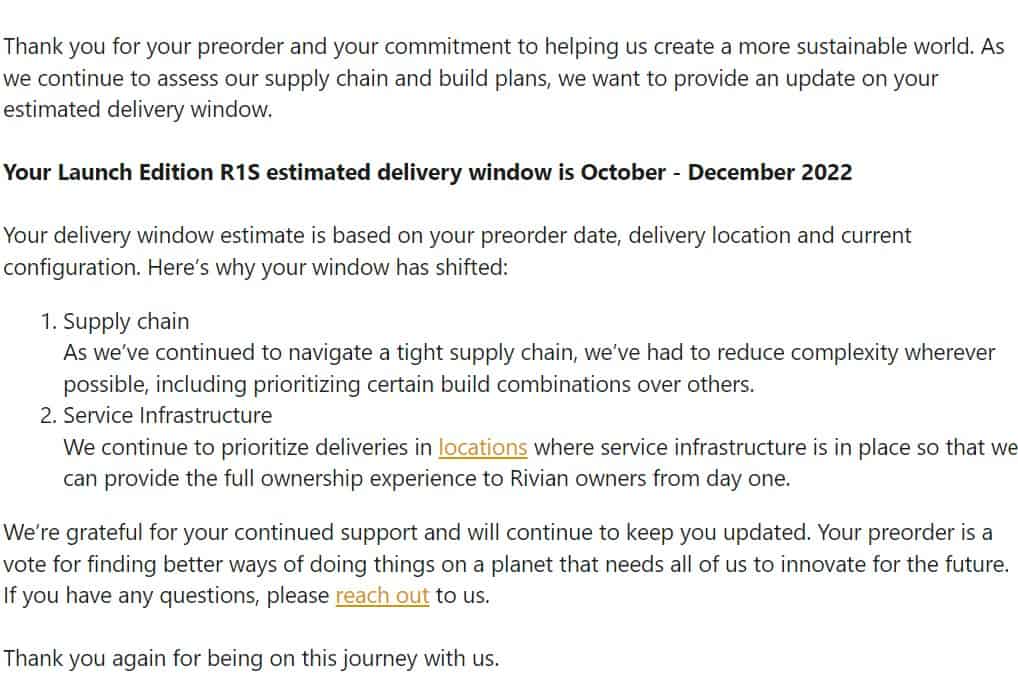Open the "locations" hyperlink
1018x678 pixels.
(x=482, y=447)
